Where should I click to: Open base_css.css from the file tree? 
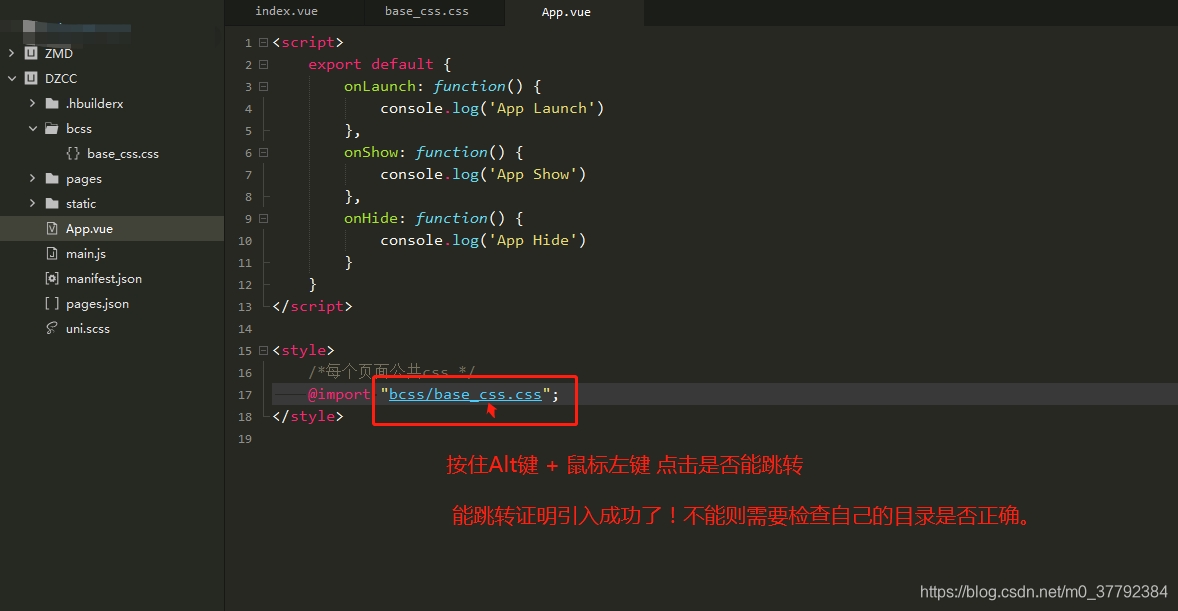click(123, 154)
